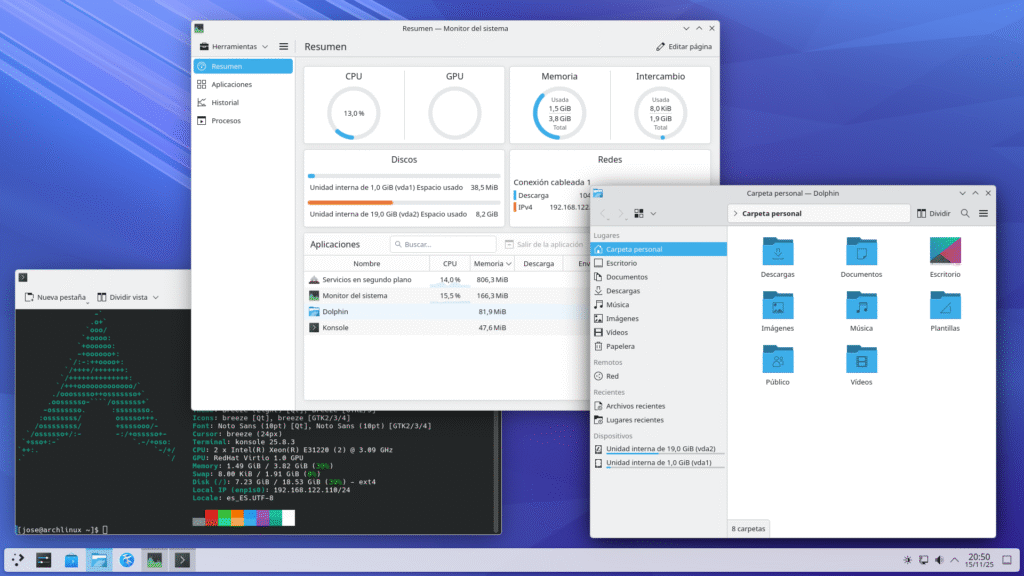This screenshot has width=1024, height=576.
Task: Select the Resumen section in System Monitor
Action: click(x=228, y=66)
